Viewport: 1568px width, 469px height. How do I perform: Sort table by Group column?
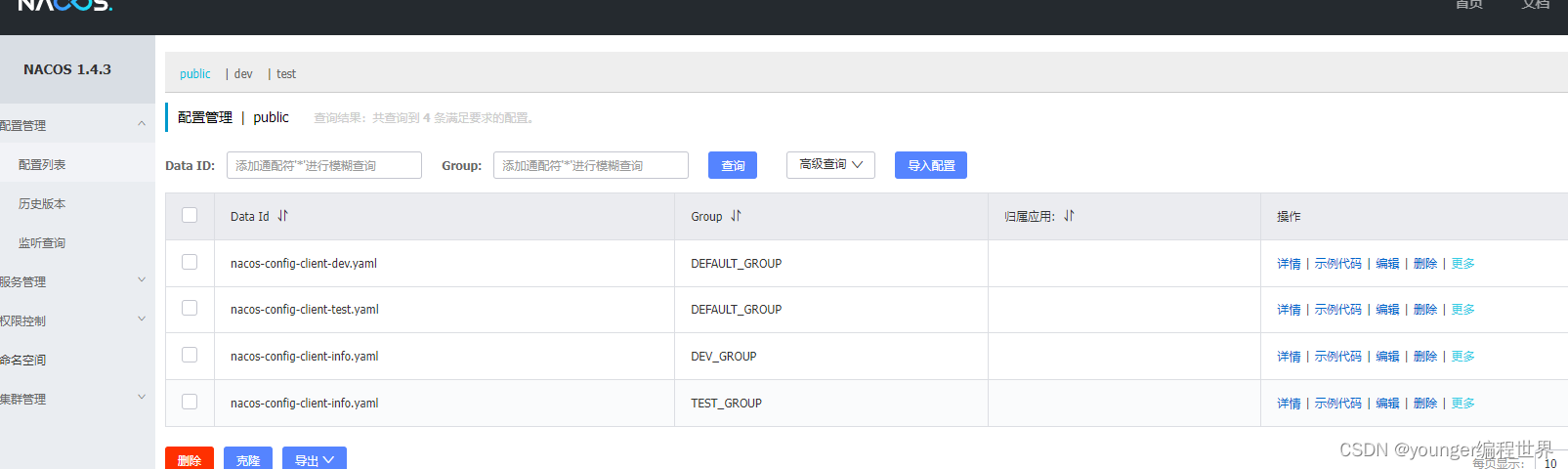[x=736, y=216]
